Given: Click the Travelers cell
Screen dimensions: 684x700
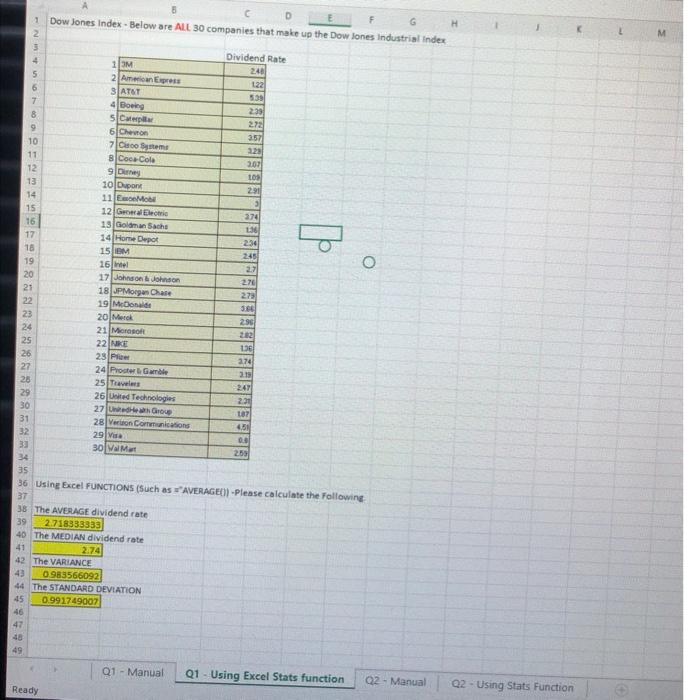Looking at the screenshot, I should 159,383.
